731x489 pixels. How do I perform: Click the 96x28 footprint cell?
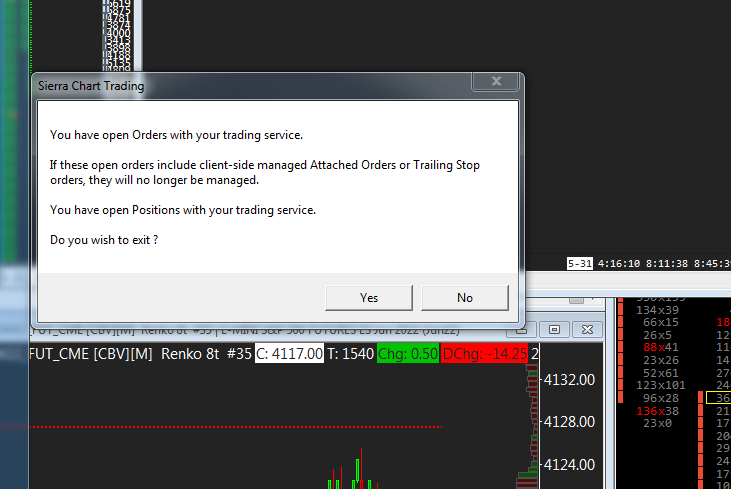661,398
